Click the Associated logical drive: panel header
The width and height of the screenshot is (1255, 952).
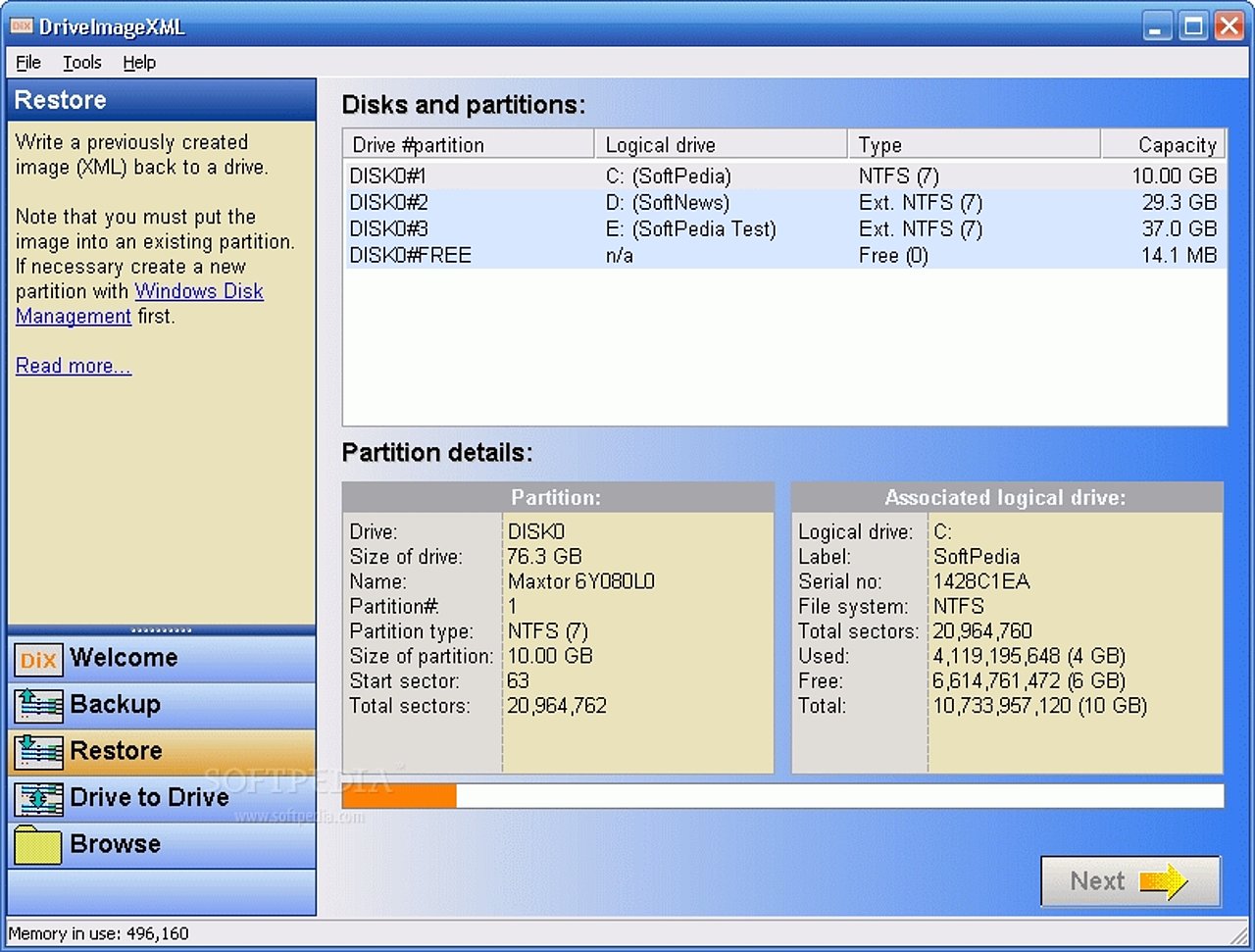coord(1007,497)
